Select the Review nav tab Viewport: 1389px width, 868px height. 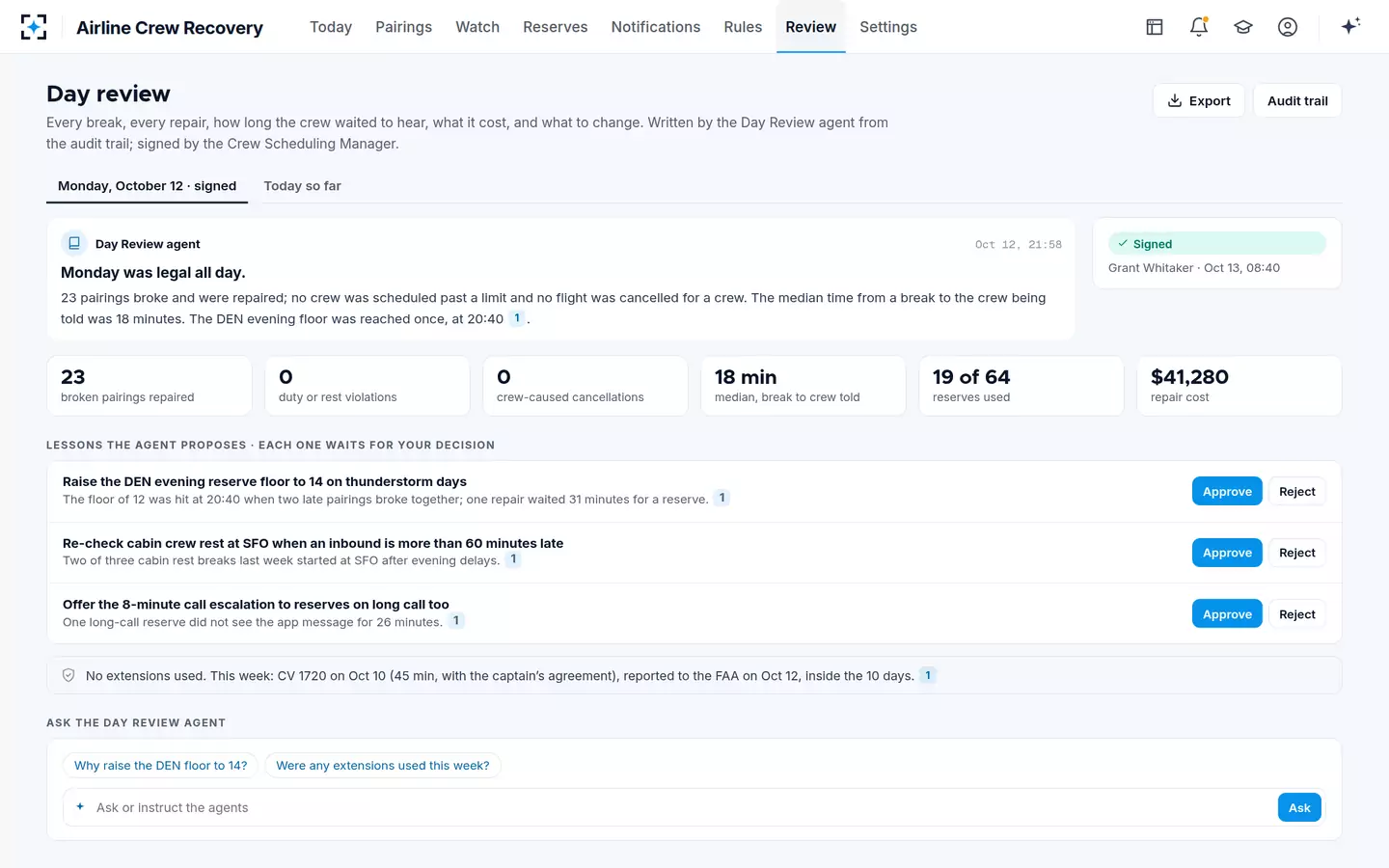pyautogui.click(x=811, y=27)
